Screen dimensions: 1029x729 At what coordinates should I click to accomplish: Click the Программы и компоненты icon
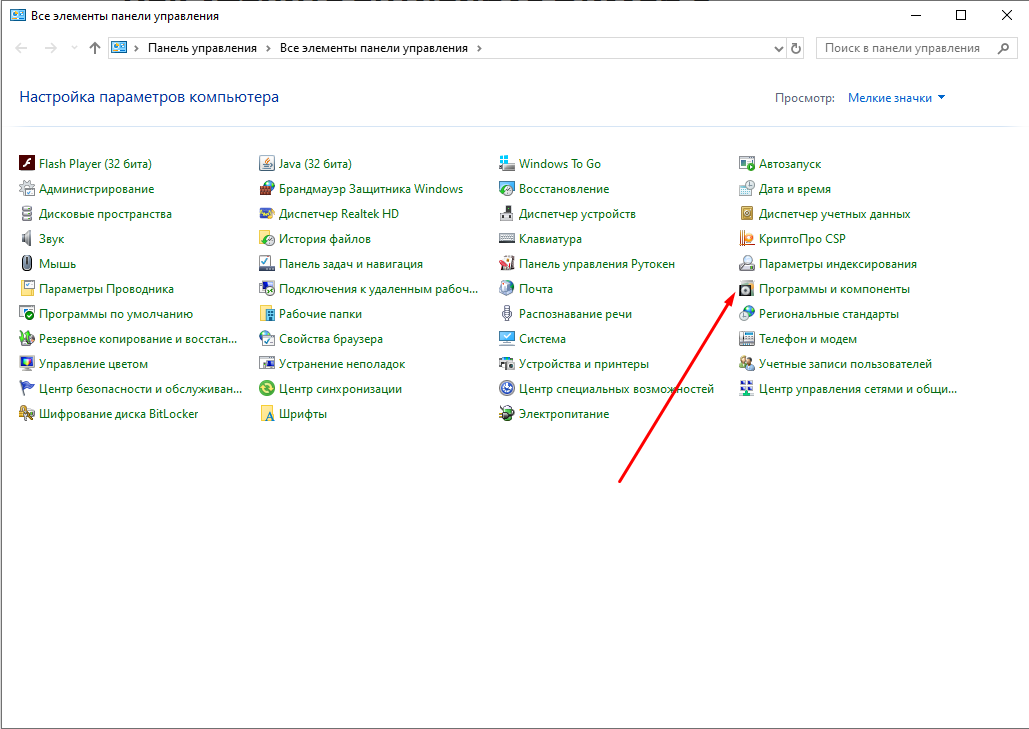click(x=747, y=289)
